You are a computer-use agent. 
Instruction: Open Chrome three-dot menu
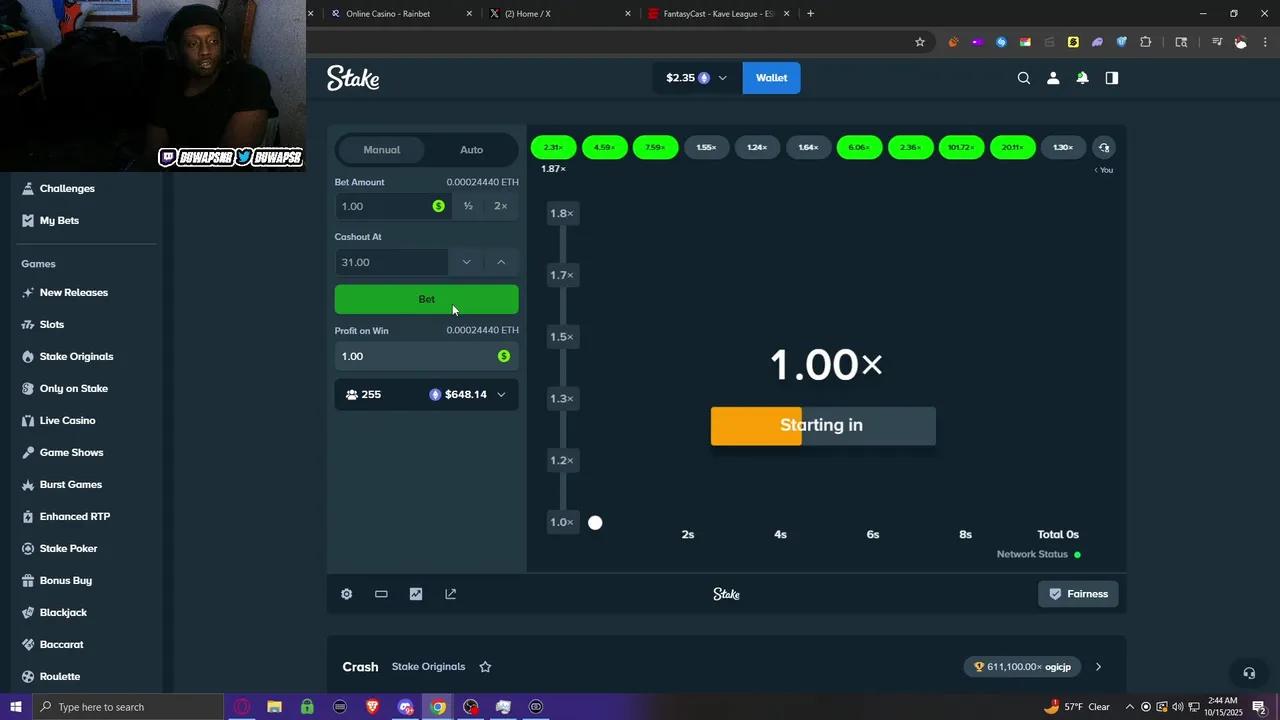(x=1264, y=42)
